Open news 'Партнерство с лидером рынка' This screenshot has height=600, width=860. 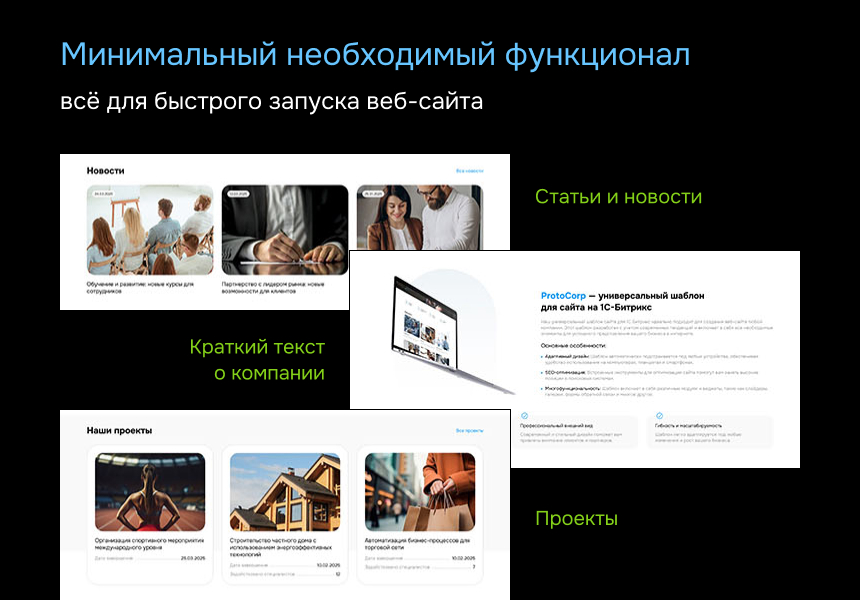pyautogui.click(x=273, y=287)
